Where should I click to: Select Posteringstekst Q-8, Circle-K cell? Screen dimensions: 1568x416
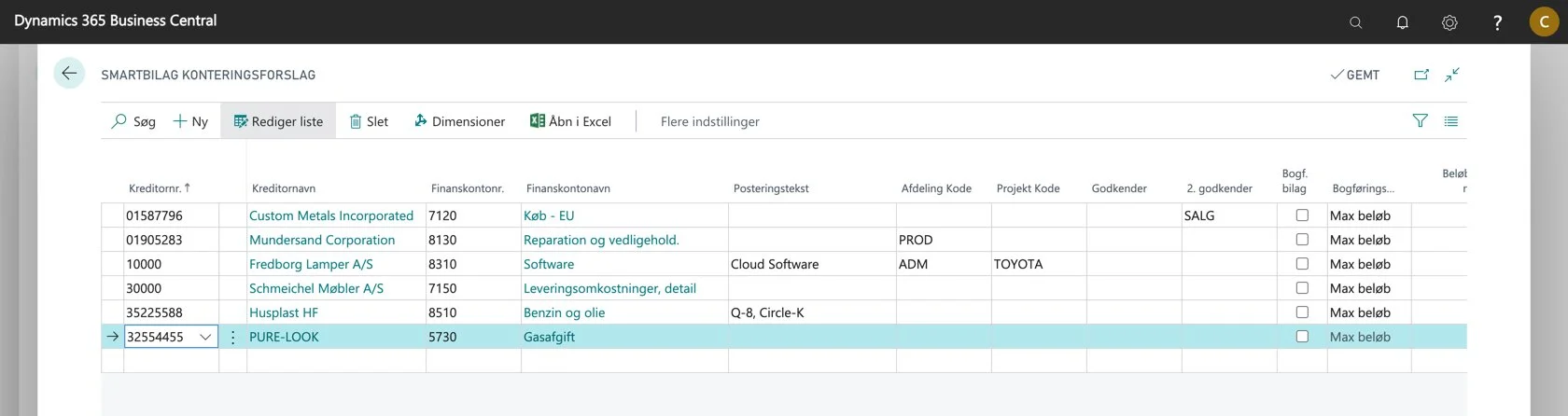point(812,312)
